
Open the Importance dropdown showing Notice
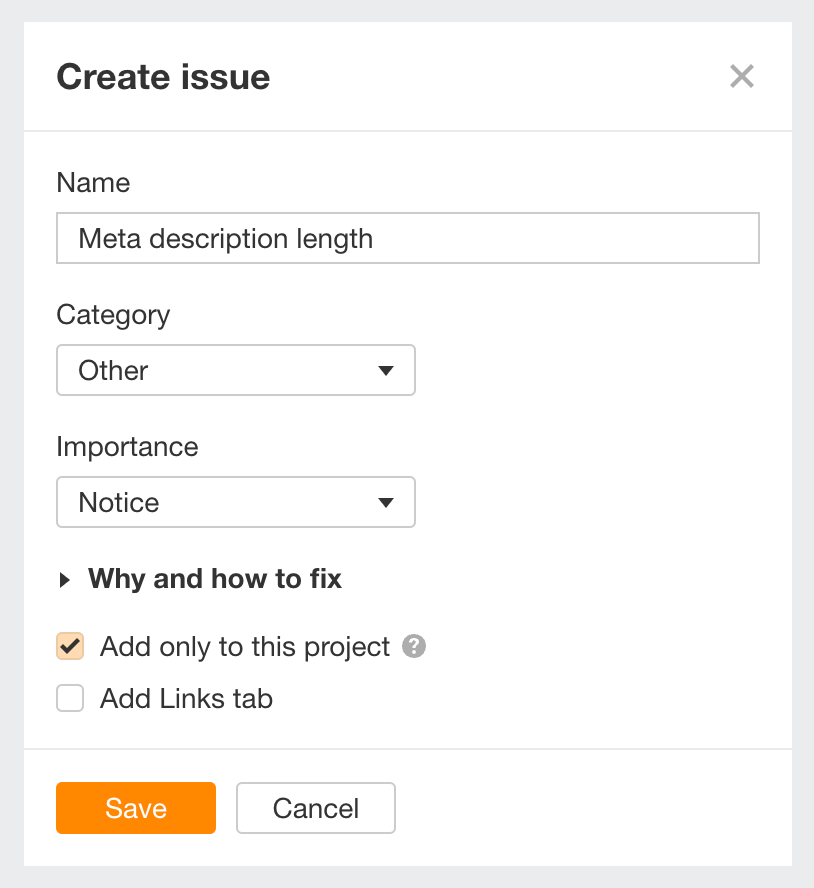coord(236,502)
